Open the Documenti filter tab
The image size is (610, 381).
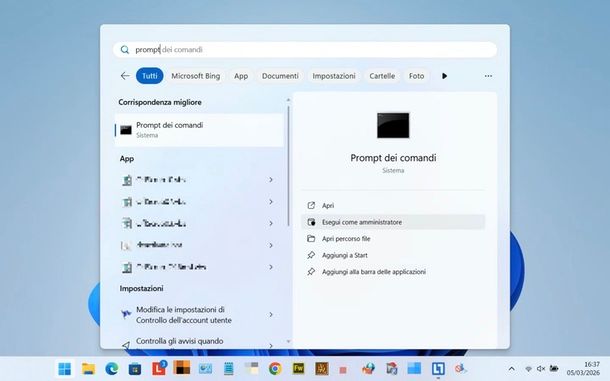(x=280, y=76)
